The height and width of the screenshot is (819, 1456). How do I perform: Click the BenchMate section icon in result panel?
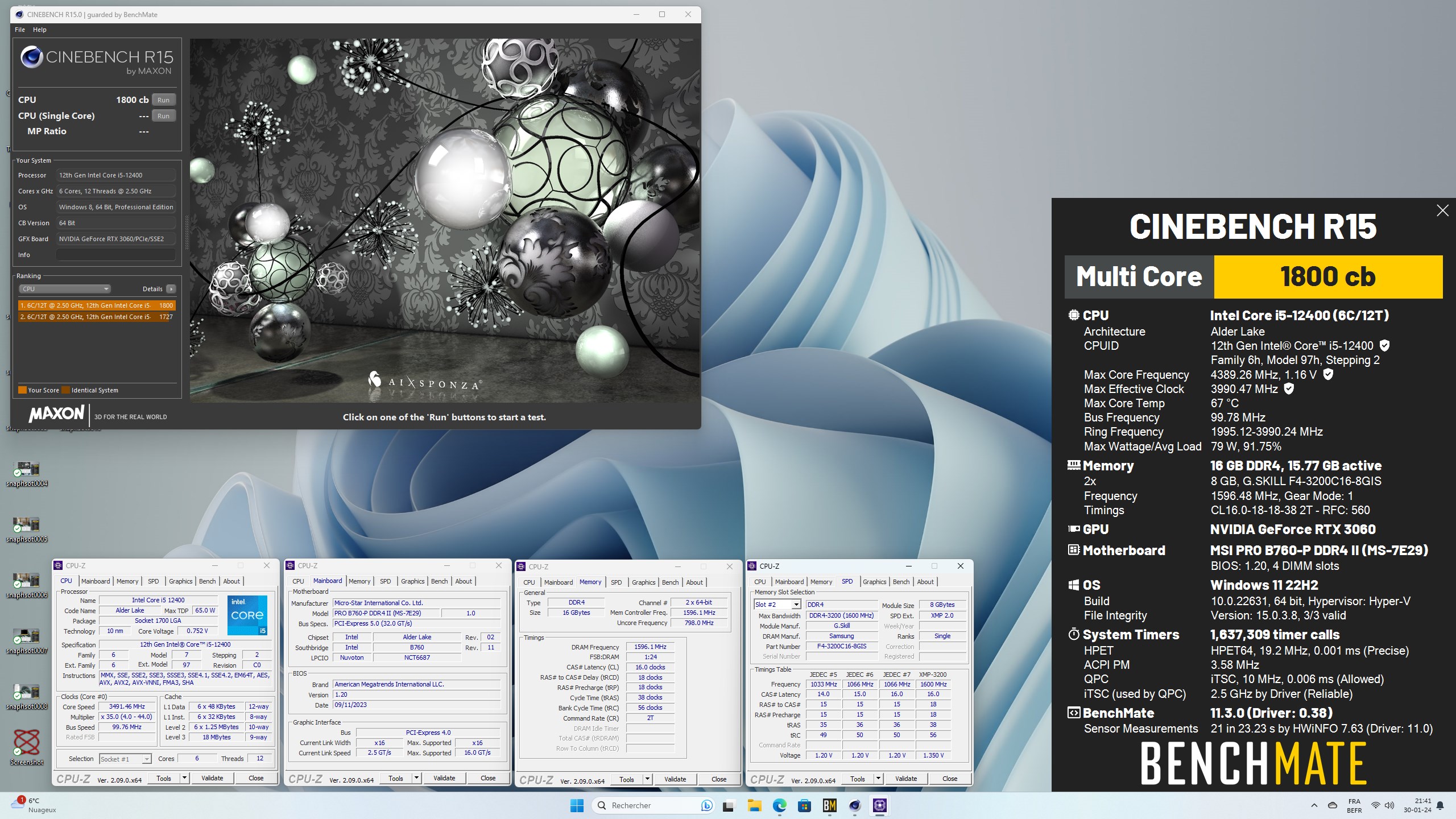[x=1074, y=713]
